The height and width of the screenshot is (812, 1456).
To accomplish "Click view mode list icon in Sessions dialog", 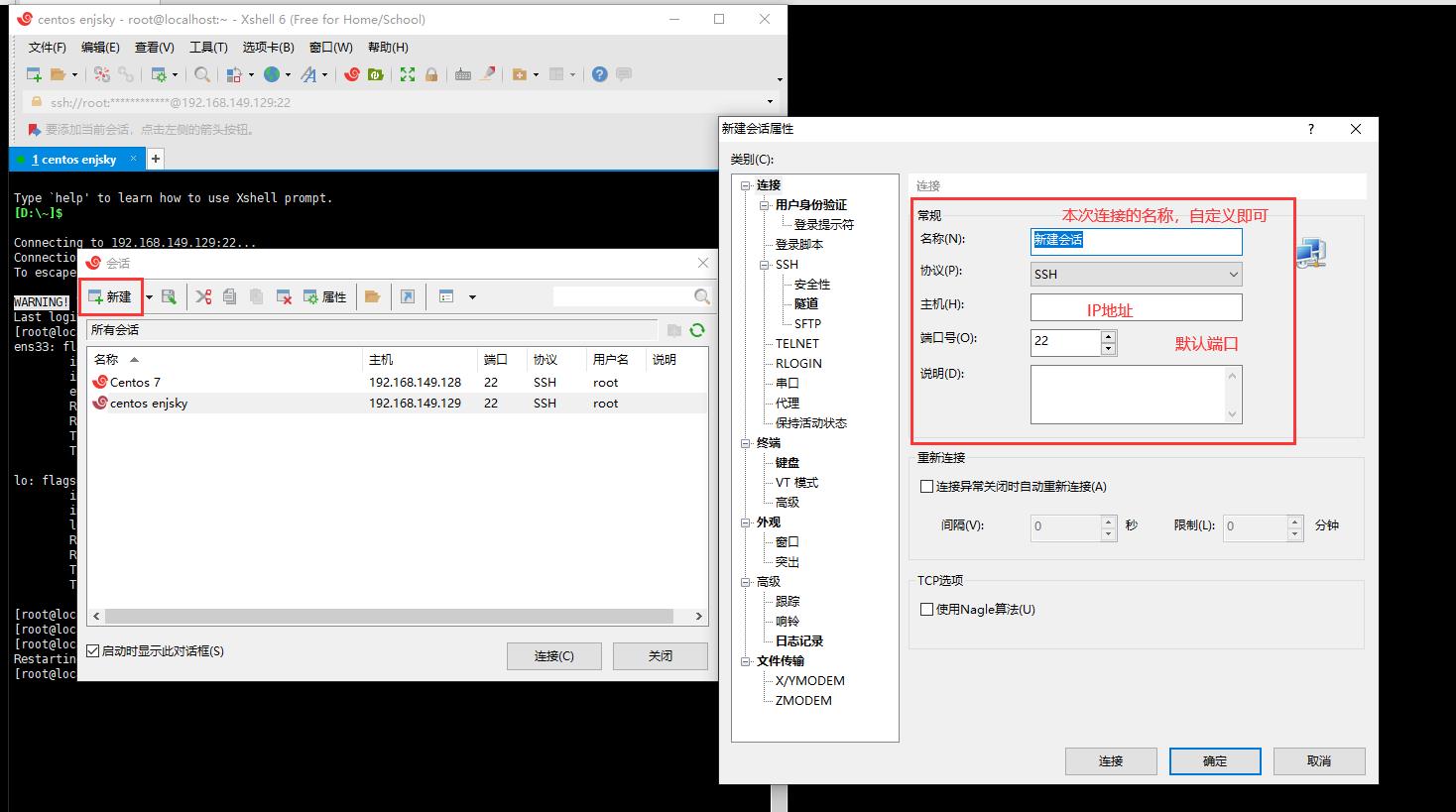I will point(446,296).
